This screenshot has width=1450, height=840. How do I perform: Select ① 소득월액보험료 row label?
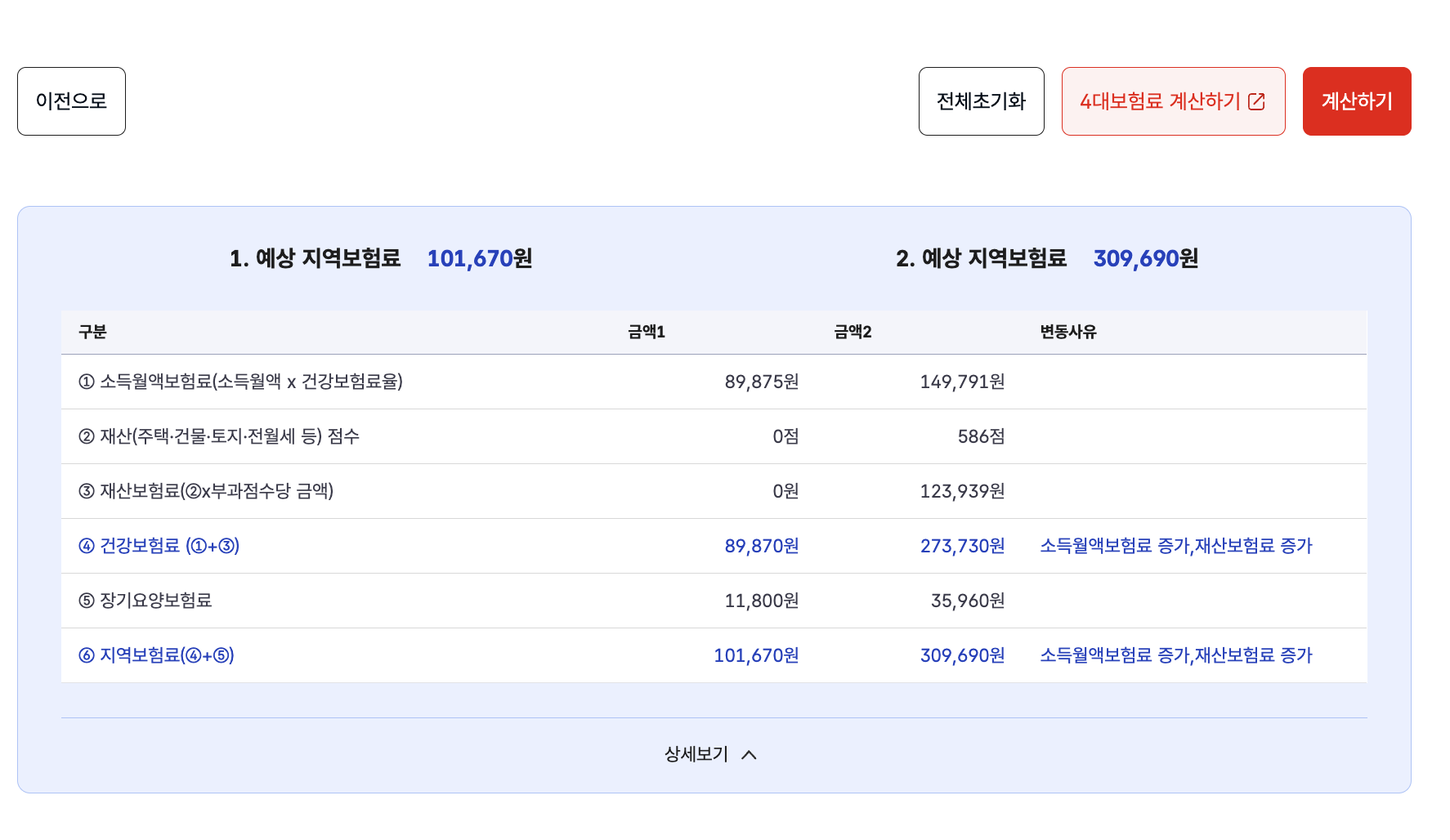point(240,382)
